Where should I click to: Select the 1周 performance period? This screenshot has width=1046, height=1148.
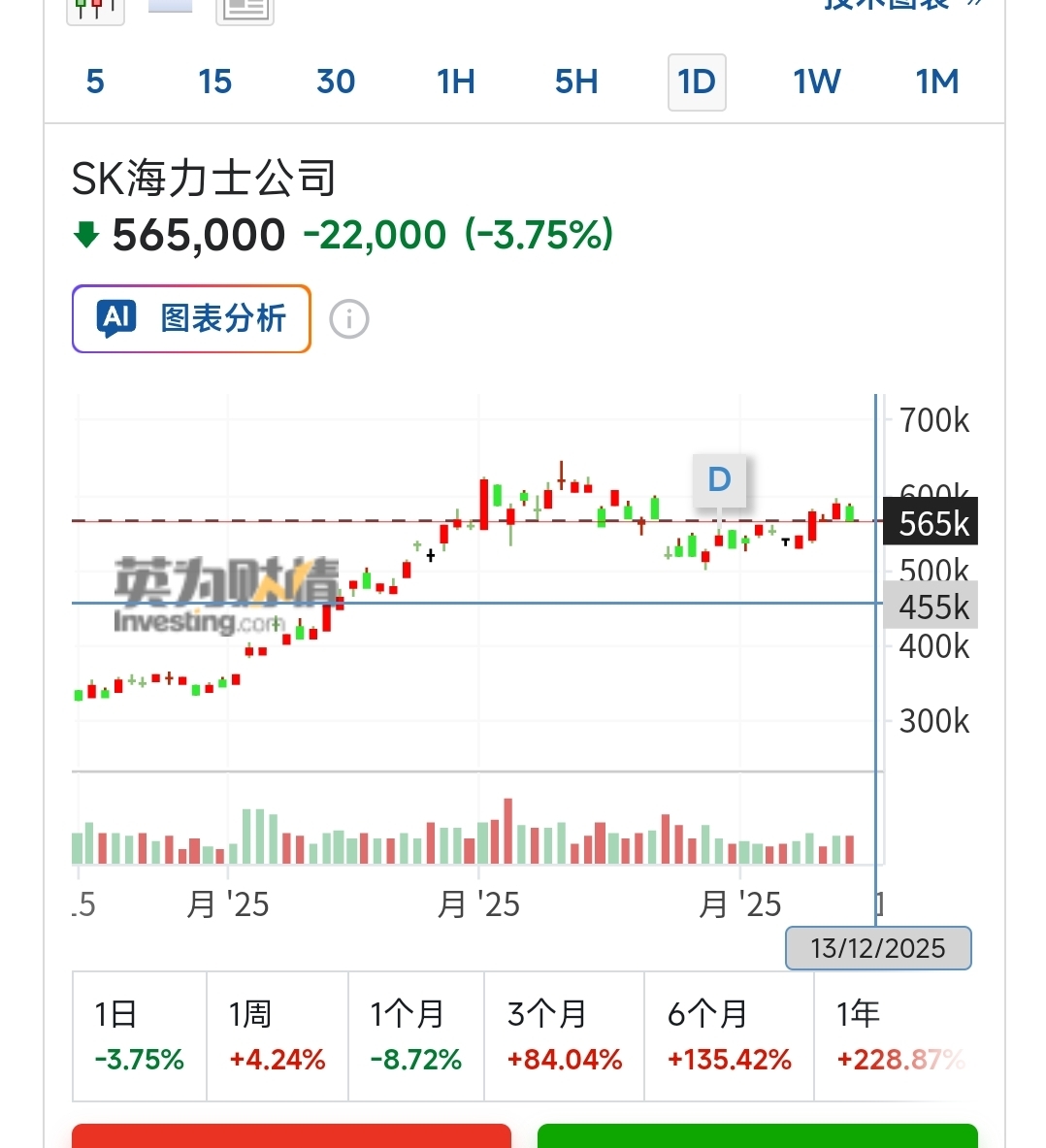tap(278, 1036)
